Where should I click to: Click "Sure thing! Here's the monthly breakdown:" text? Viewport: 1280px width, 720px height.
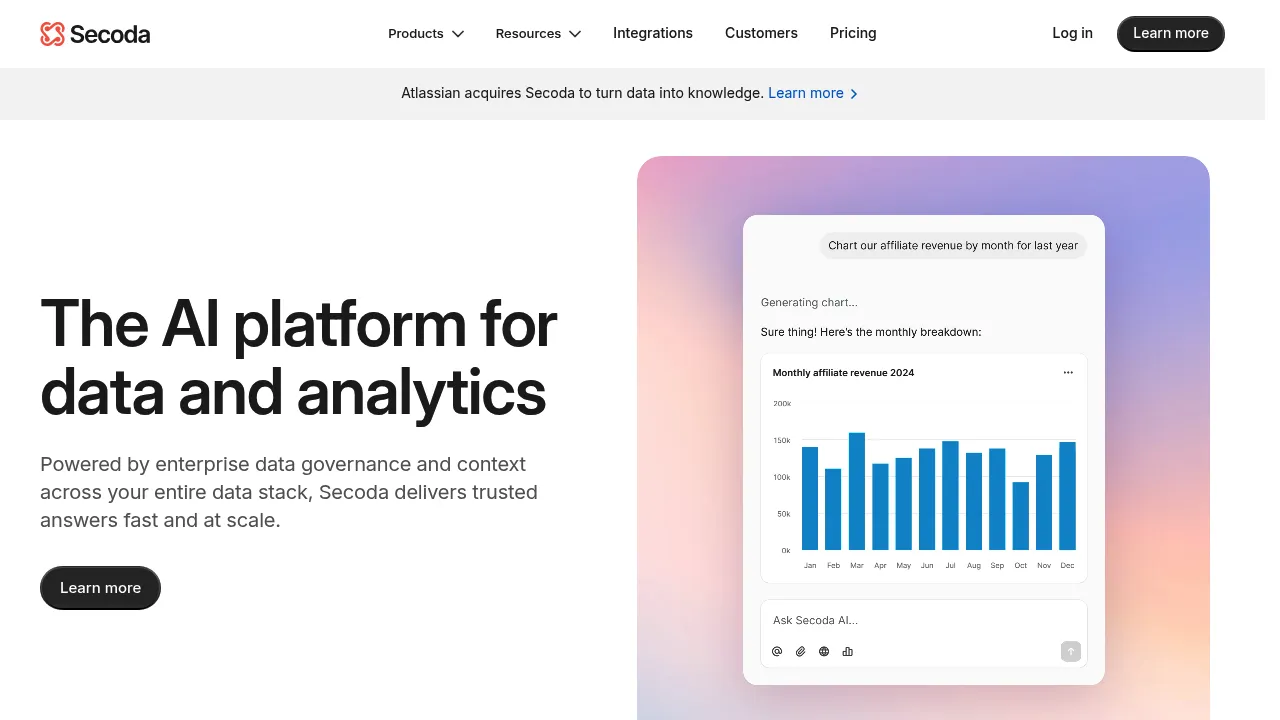871,332
